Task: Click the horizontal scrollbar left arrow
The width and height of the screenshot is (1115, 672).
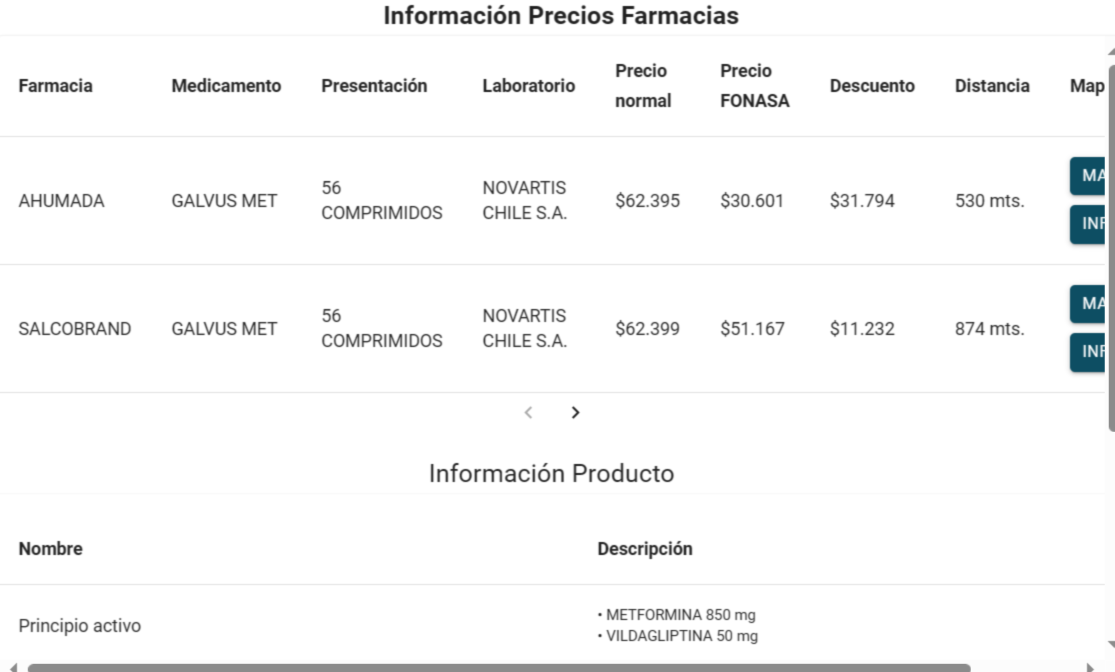Action: (x=12, y=668)
